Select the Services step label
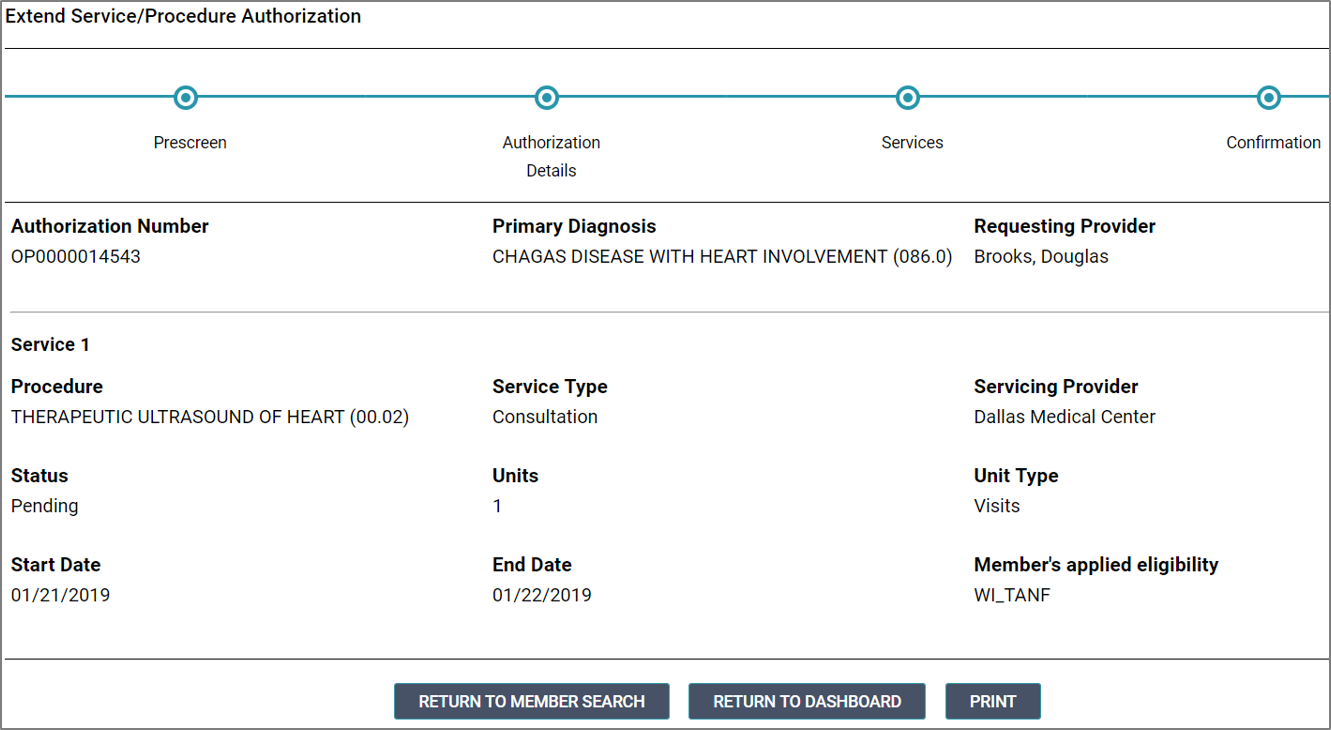 click(912, 143)
